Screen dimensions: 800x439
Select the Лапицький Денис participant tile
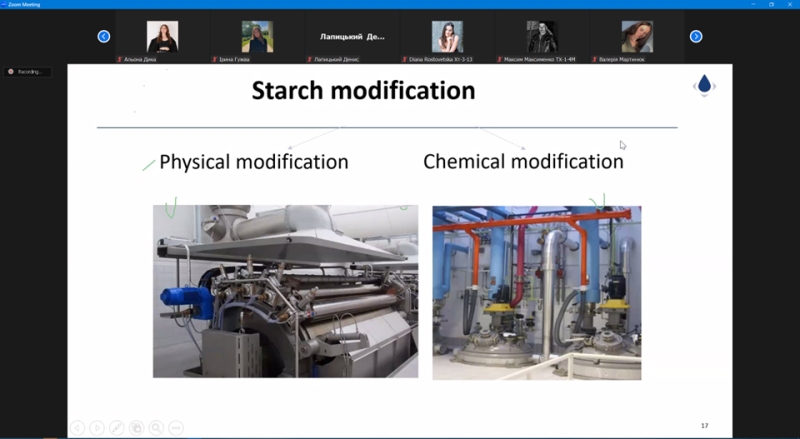coord(352,37)
